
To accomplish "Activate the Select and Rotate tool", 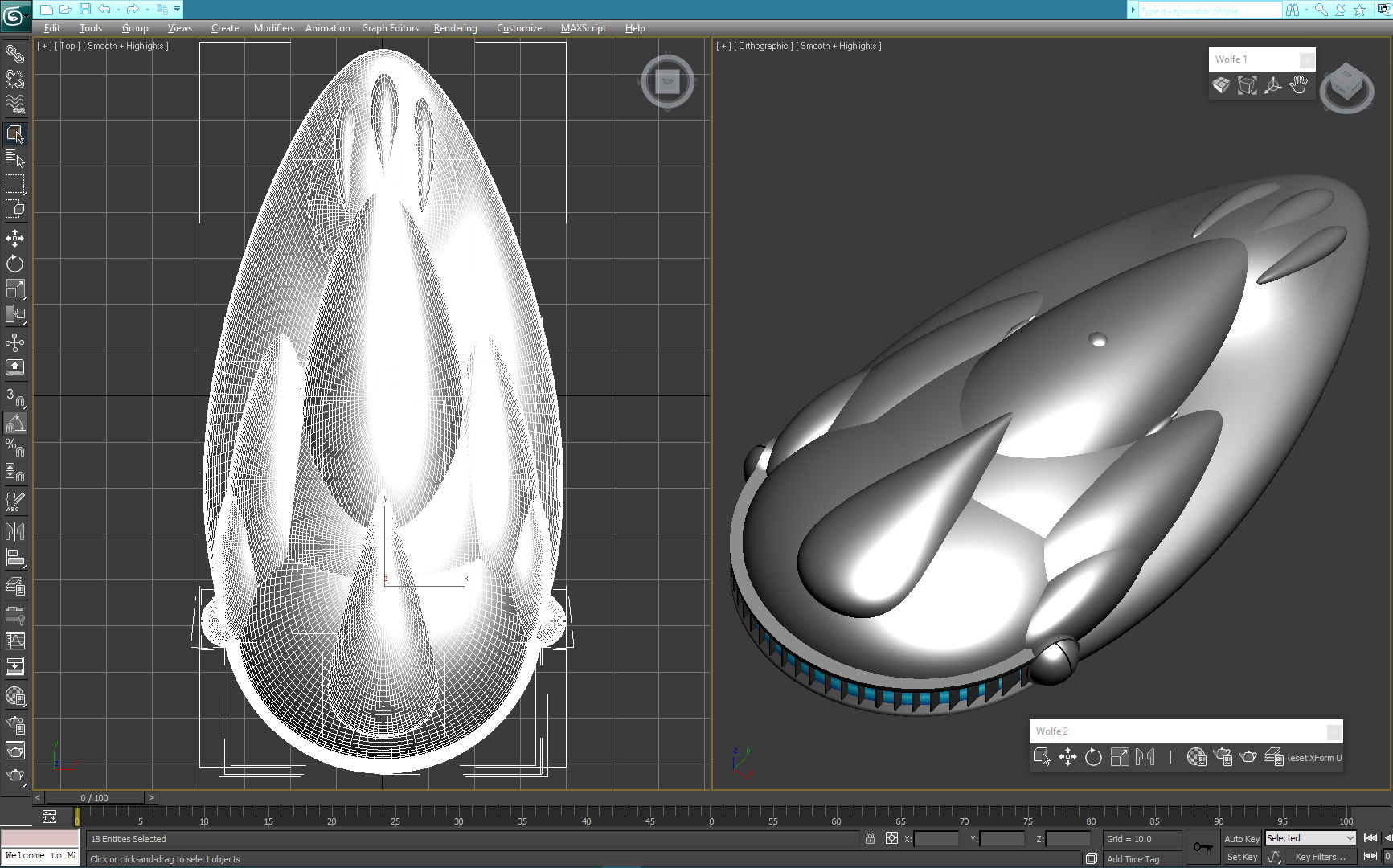I will pos(14,264).
